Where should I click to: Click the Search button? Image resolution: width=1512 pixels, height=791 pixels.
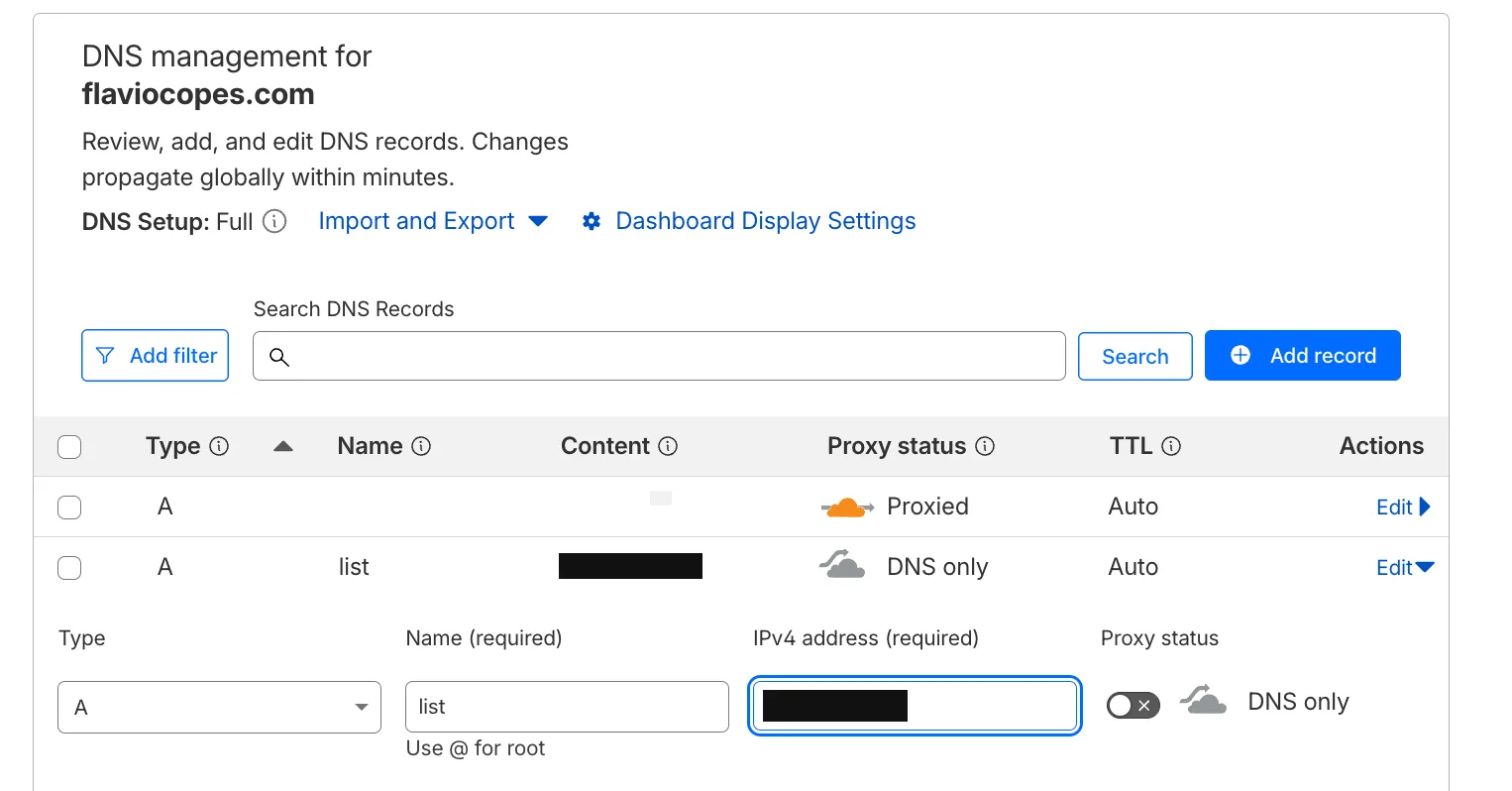coord(1135,356)
